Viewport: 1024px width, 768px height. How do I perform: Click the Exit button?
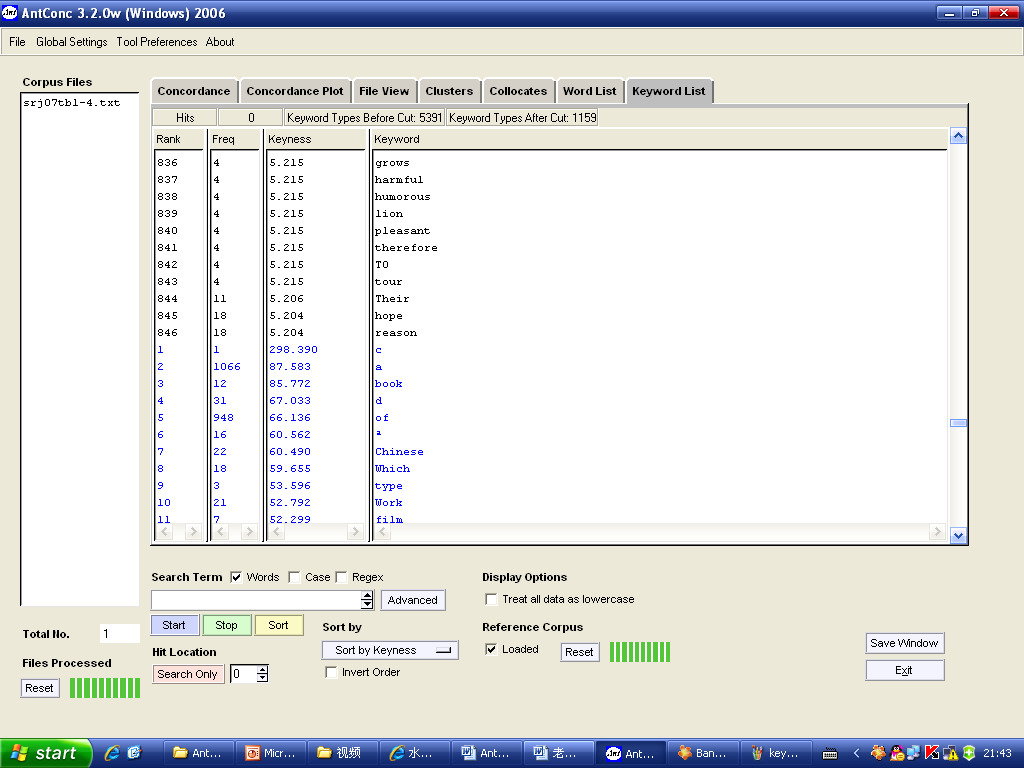[x=904, y=671]
